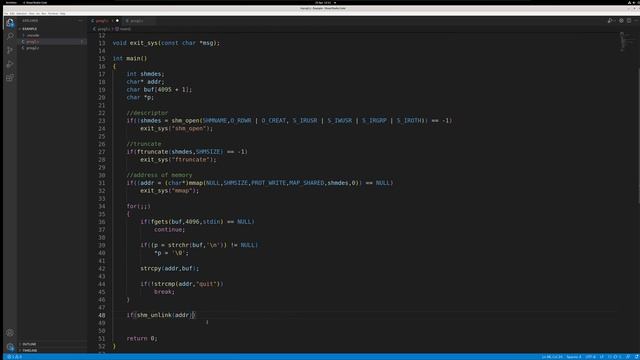Image resolution: width=640 pixels, height=360 pixels.
Task: Click the '//descriptor' comment on line 22
Action: pos(147,113)
